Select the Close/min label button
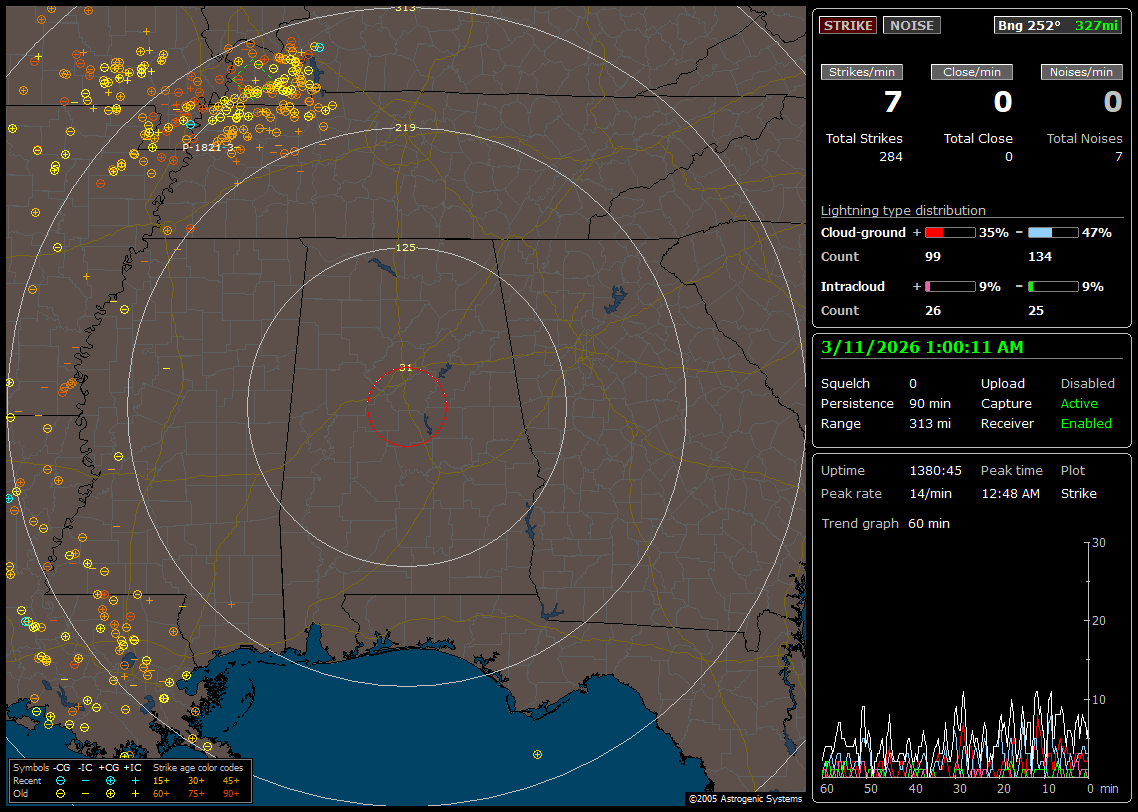 972,72
